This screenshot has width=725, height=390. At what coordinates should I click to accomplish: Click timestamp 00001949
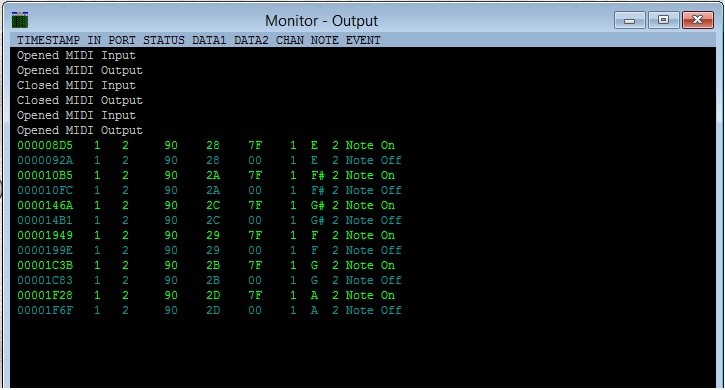coord(45,235)
